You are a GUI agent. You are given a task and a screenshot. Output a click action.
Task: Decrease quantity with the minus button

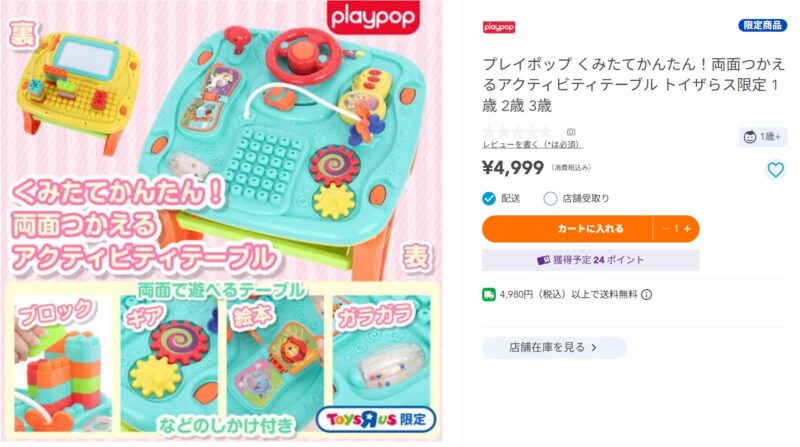point(665,229)
